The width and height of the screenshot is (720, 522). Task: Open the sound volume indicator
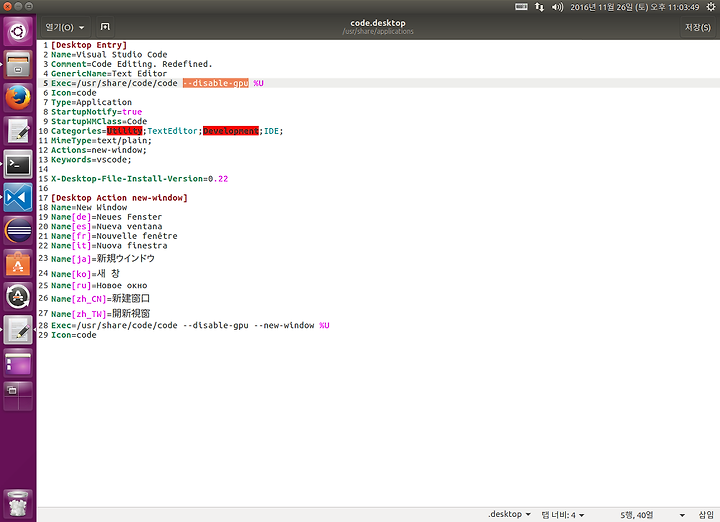pos(557,7)
